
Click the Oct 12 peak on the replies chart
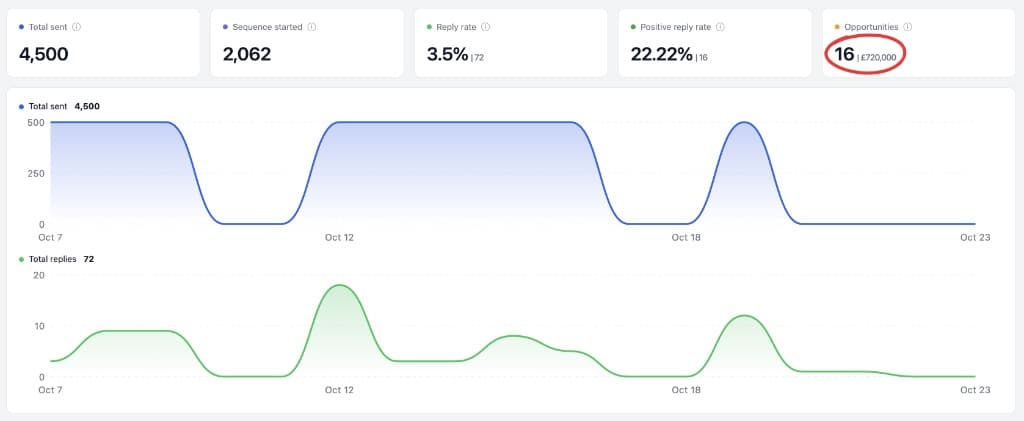pos(339,285)
